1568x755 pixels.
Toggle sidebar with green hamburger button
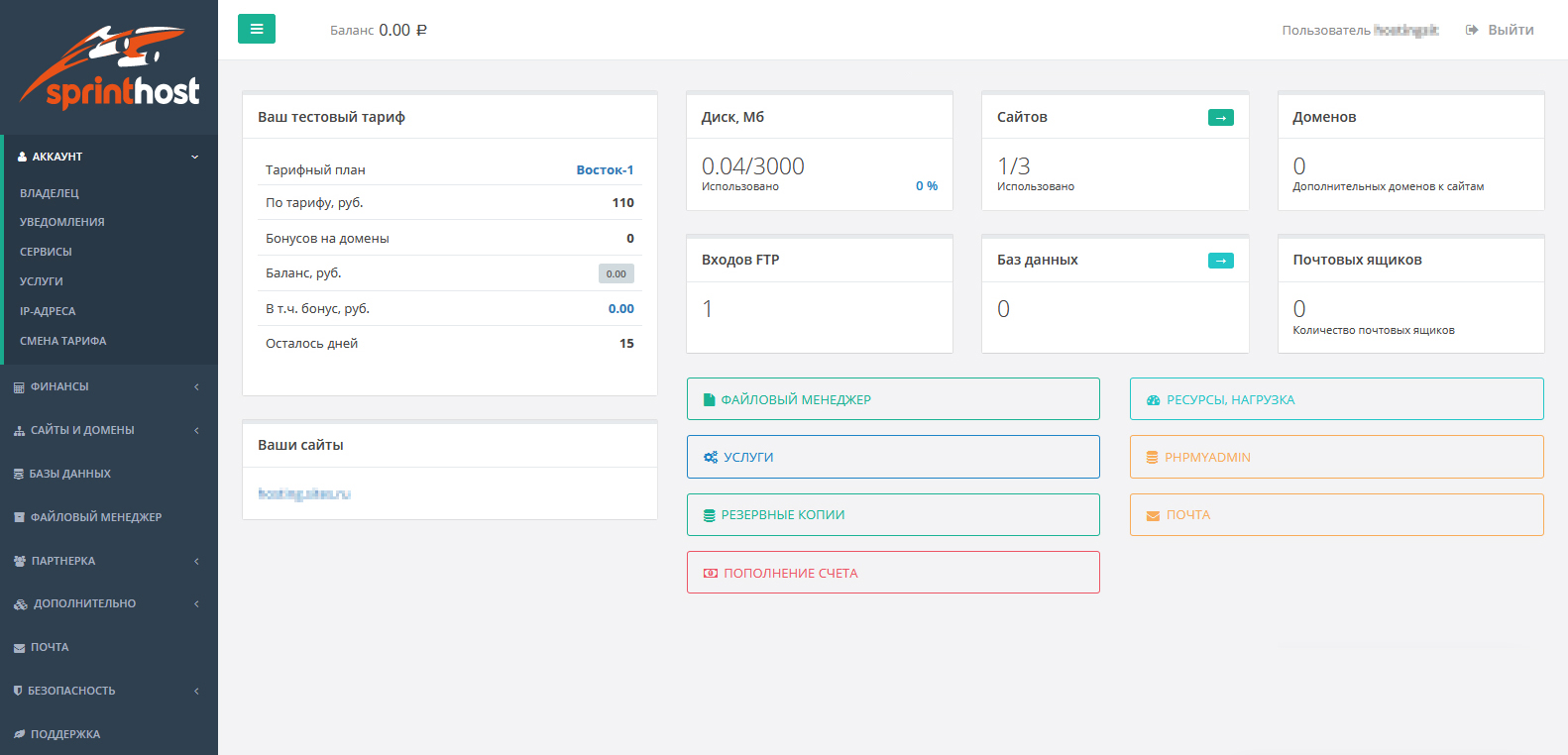pyautogui.click(x=256, y=29)
